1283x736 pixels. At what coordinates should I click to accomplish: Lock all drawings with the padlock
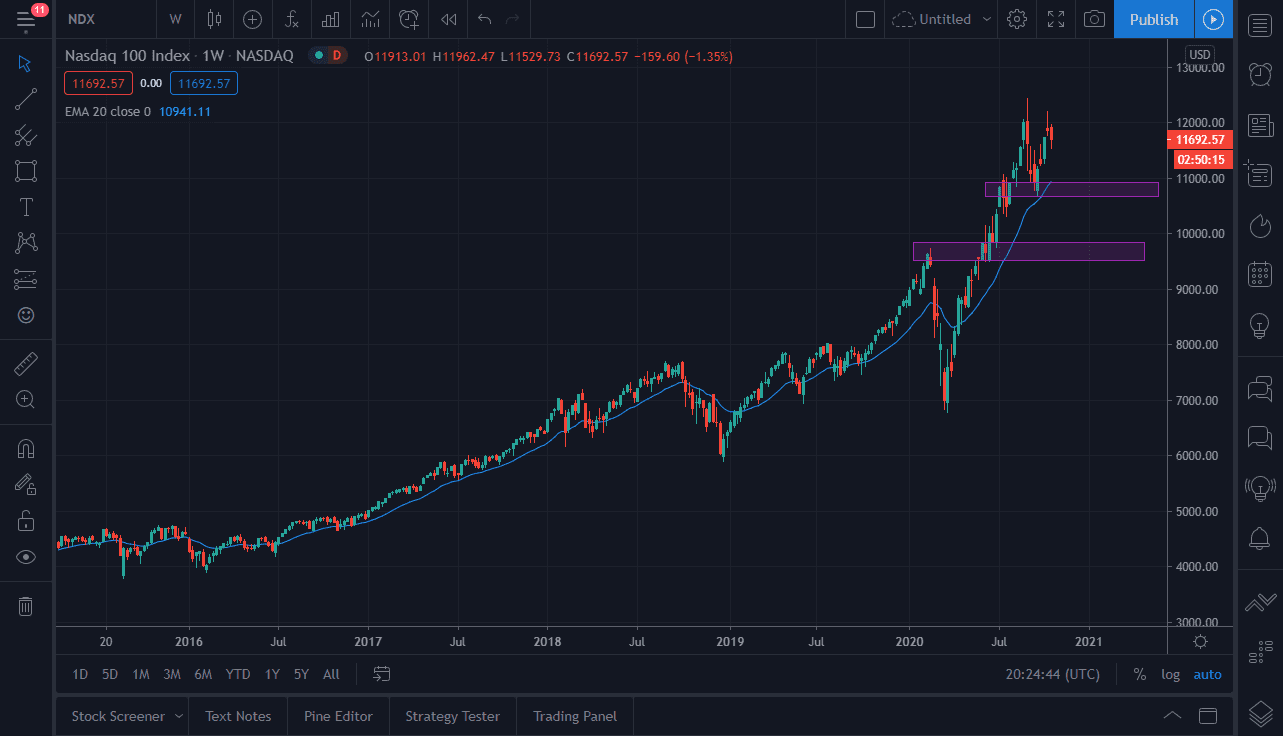25,520
